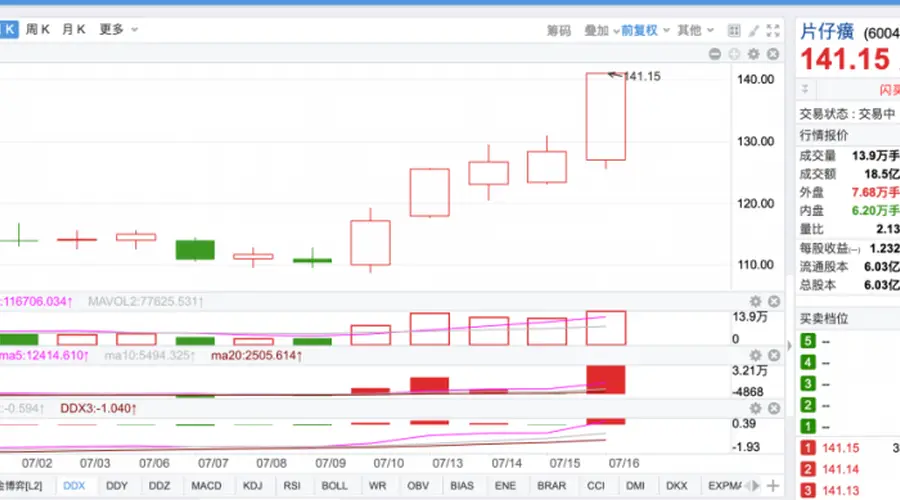The image size is (900, 500).
Task: Close the ma5 fund flow indicator panel
Action: [774, 355]
